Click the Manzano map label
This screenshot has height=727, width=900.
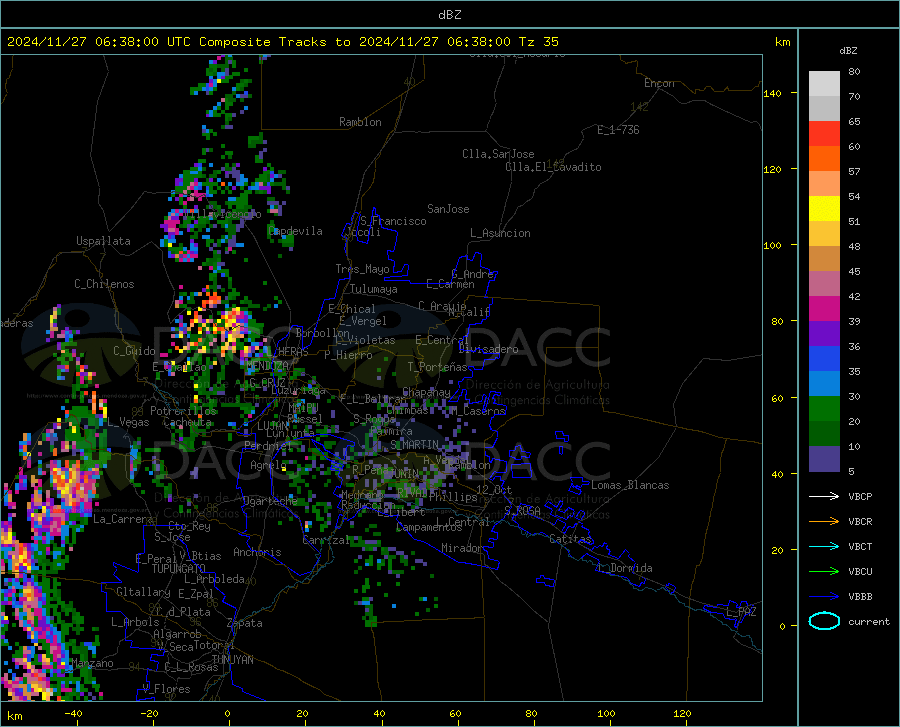click(x=92, y=663)
